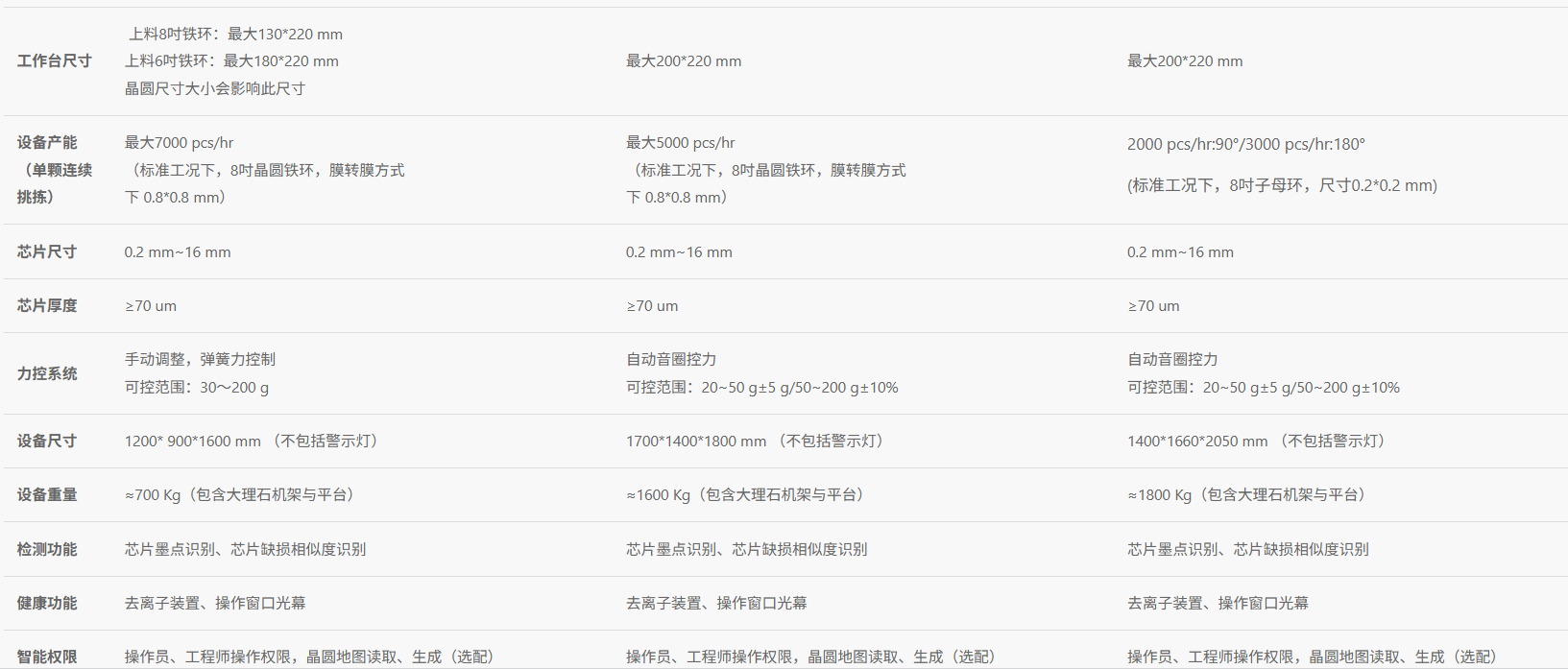Click the 上料8吋铁环 table size line

235,35
